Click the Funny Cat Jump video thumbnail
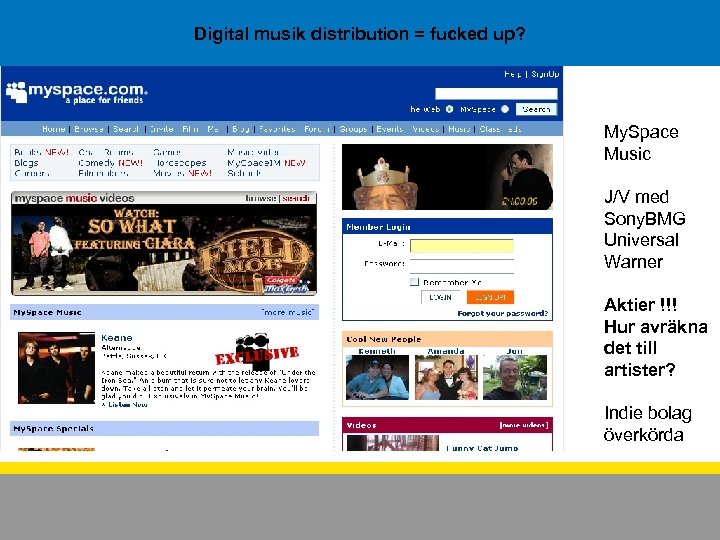The height and width of the screenshot is (540, 720). (393, 443)
